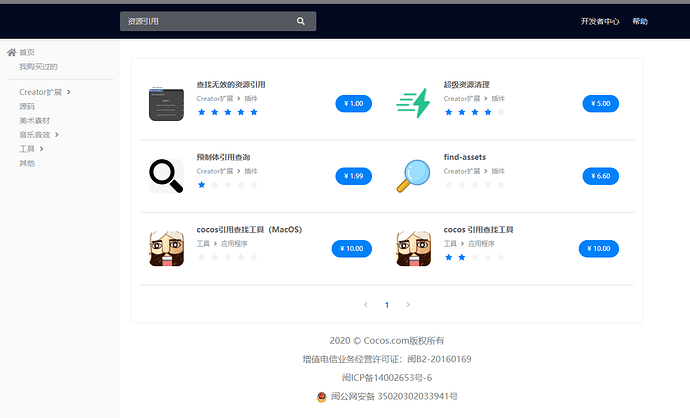
Task: Open the 查找无效的资源引用 title
Action: pyautogui.click(x=231, y=84)
